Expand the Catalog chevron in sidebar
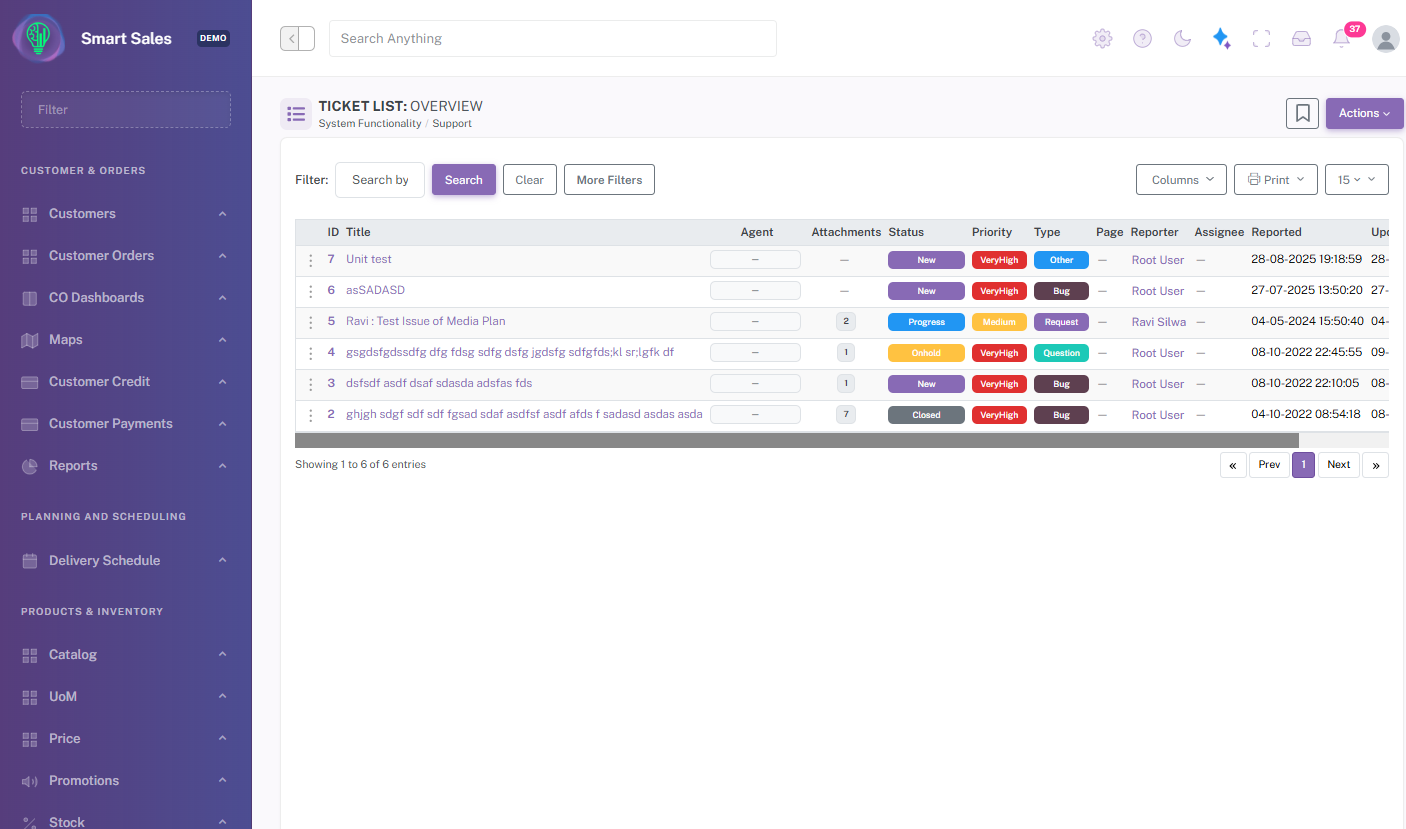 [222, 655]
